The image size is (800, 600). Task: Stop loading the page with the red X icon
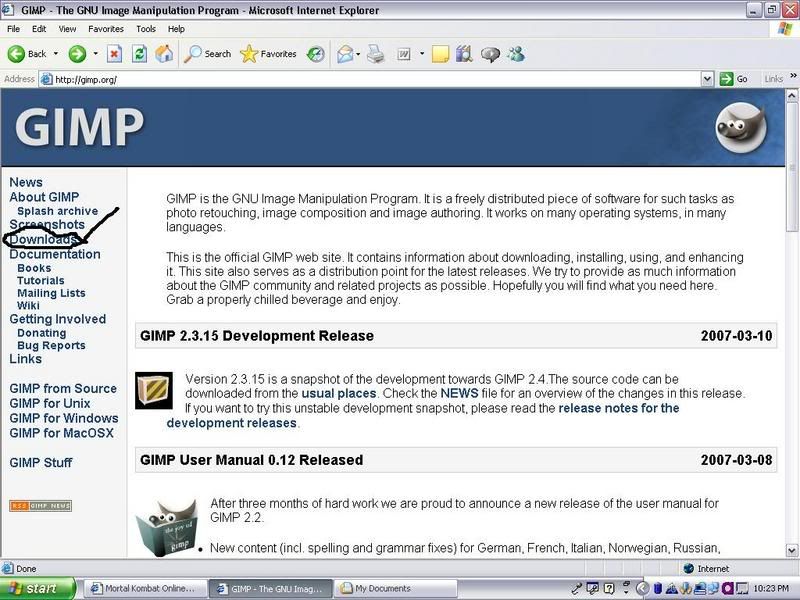[x=114, y=54]
